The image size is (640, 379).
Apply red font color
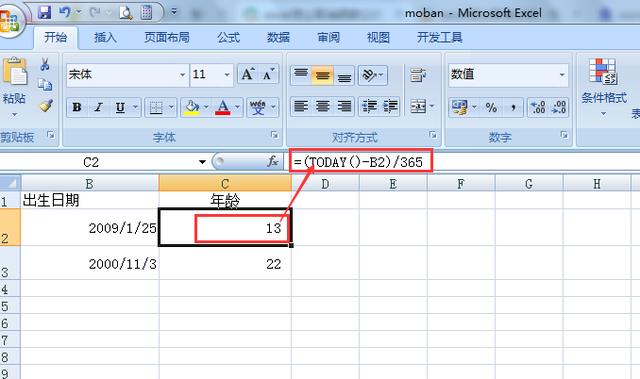[x=222, y=107]
